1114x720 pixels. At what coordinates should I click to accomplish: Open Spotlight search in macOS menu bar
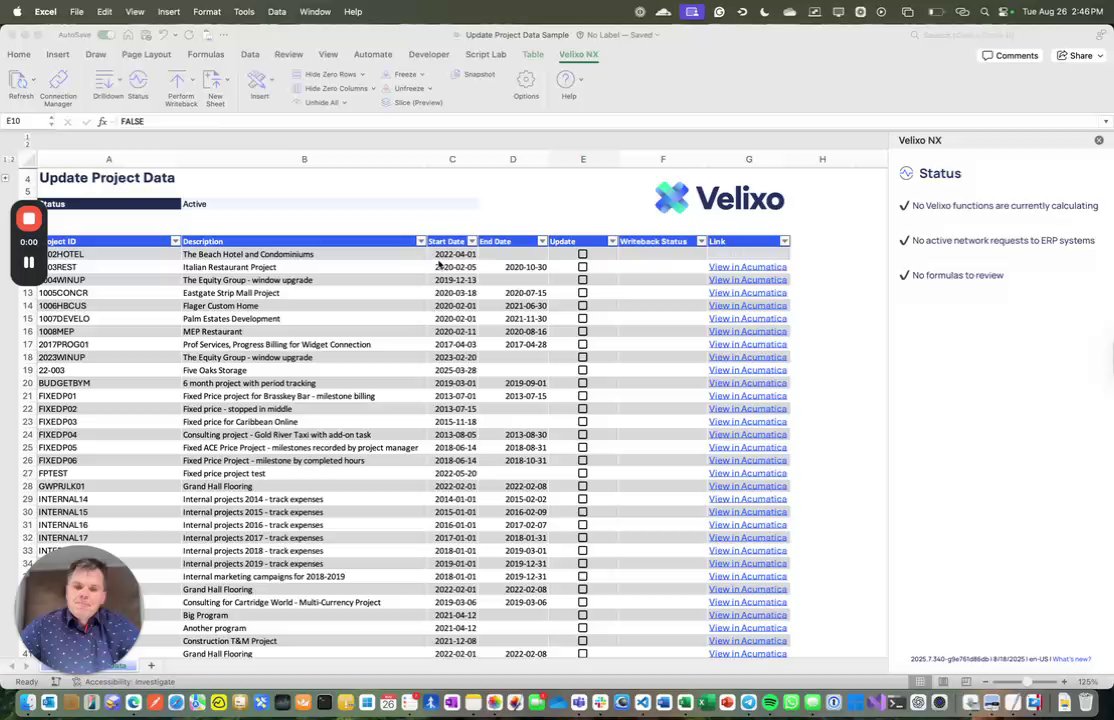coord(984,11)
